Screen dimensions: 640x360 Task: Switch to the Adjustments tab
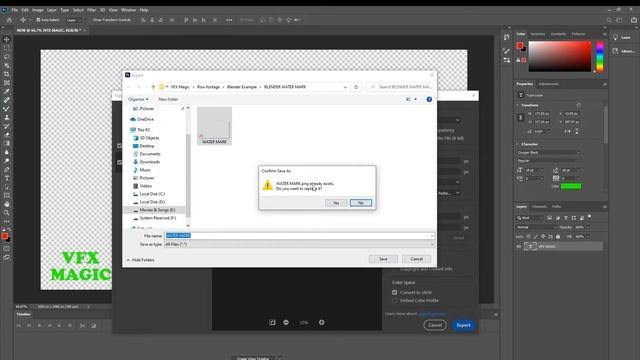pos(548,84)
